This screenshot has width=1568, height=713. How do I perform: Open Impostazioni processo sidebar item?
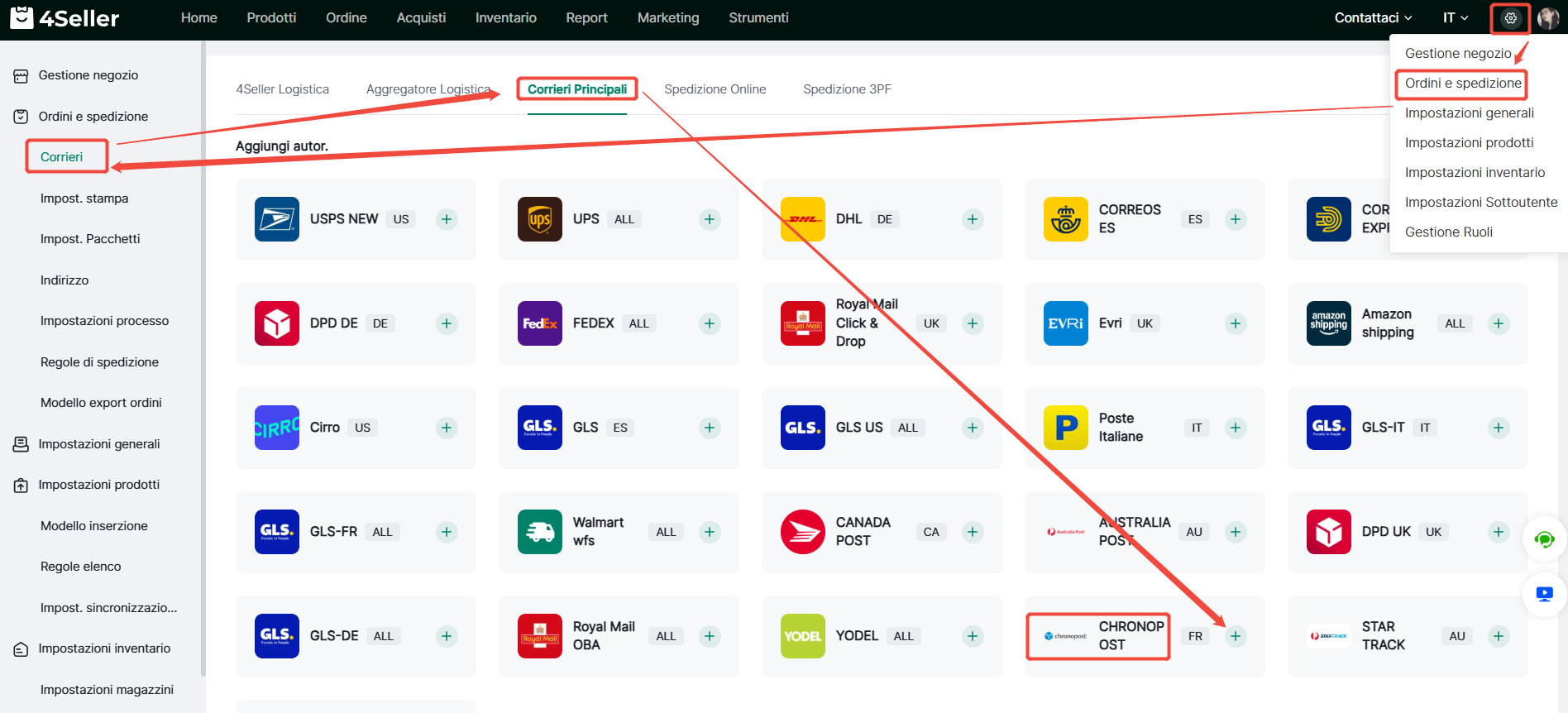[x=104, y=321]
